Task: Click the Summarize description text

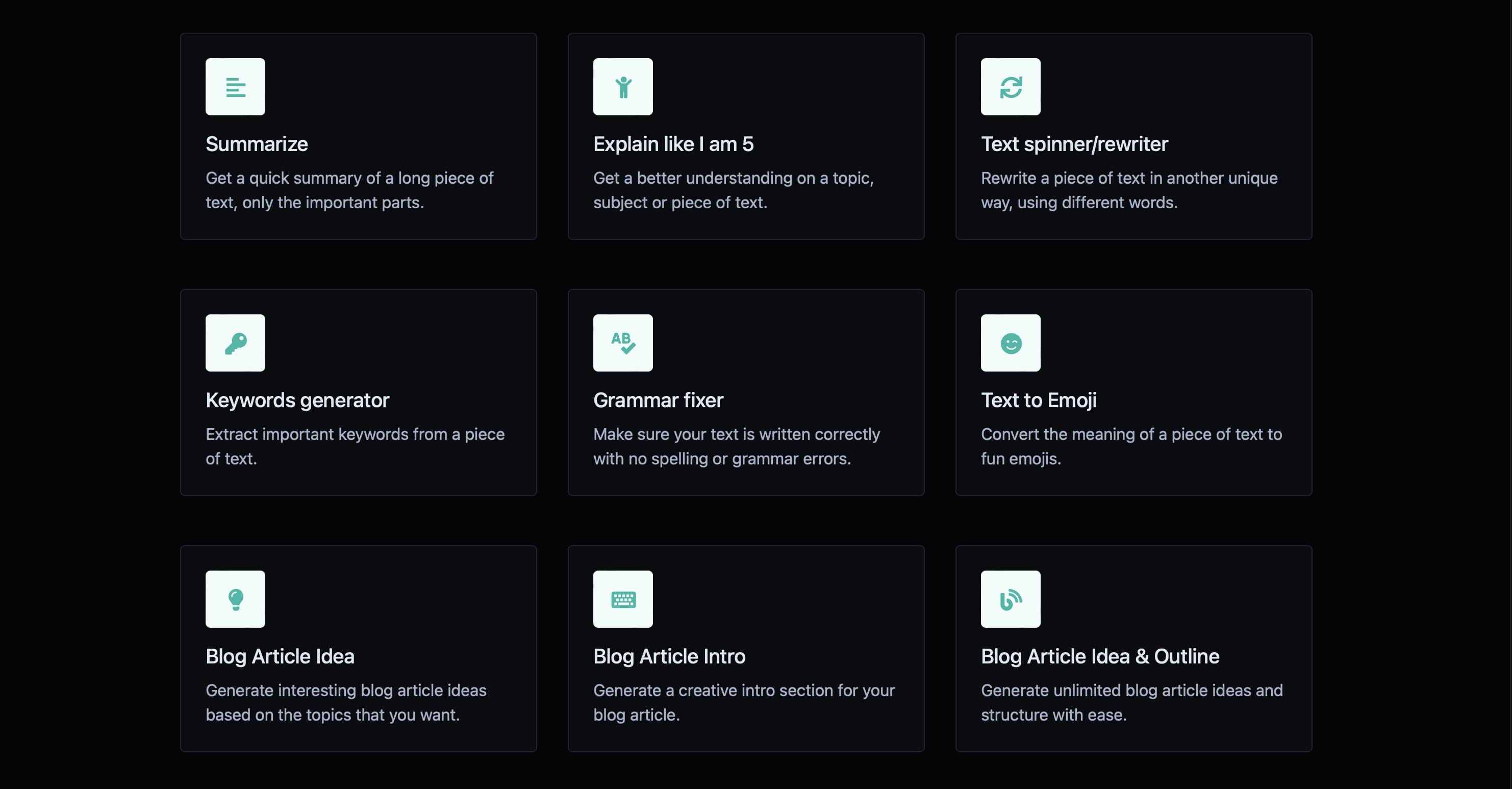Action: pos(349,190)
